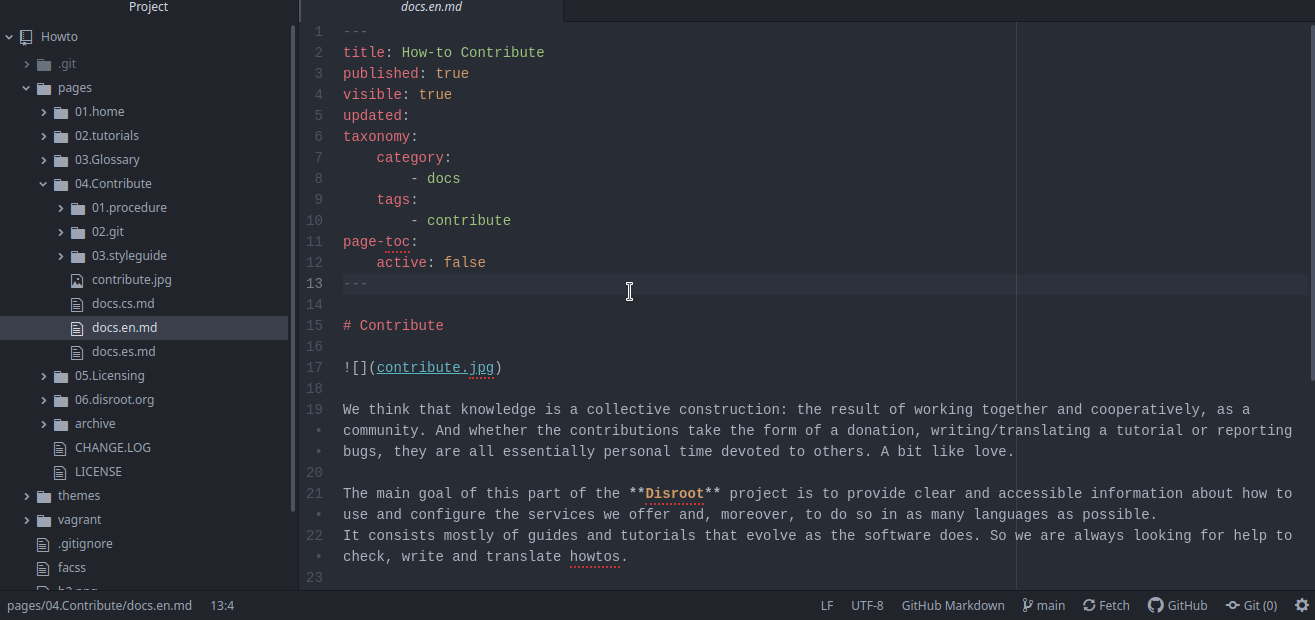The image size is (1315, 620).
Task: Expand the 02.tutorials folder
Action: [x=44, y=136]
